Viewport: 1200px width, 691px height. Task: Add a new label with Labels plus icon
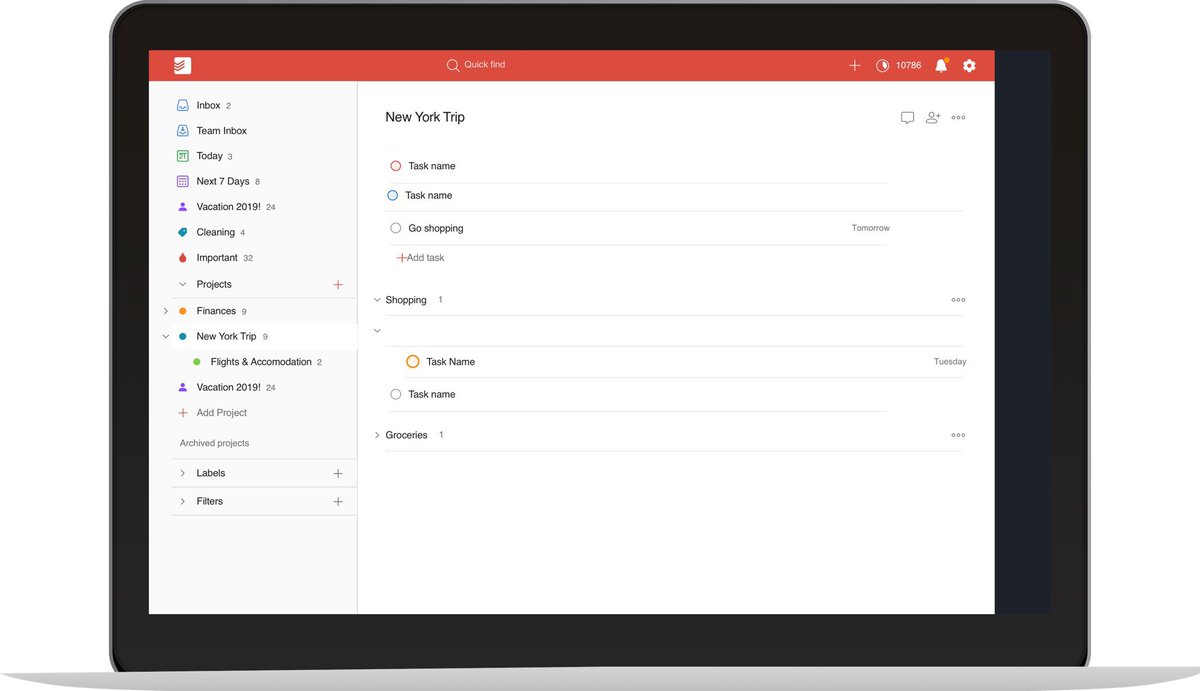(338, 473)
